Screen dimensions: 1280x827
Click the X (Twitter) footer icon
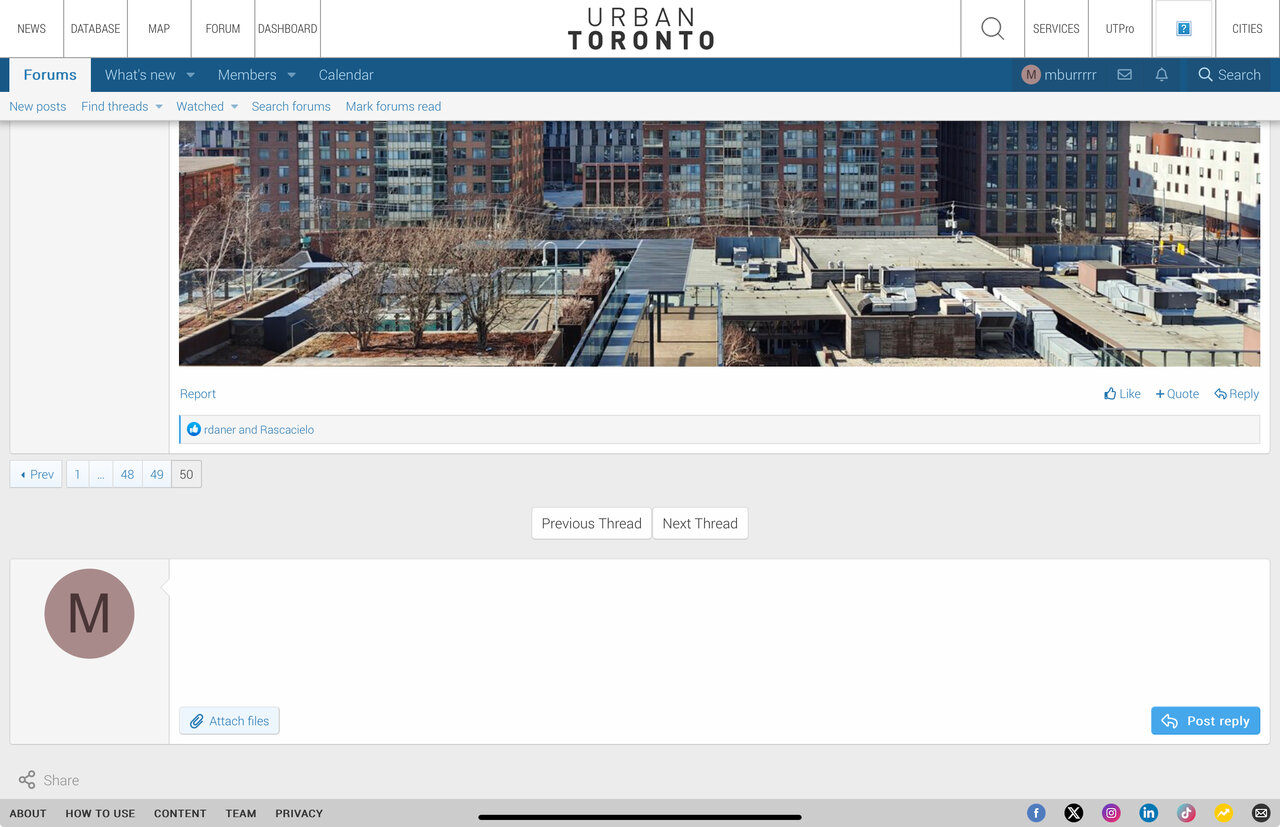click(x=1074, y=813)
